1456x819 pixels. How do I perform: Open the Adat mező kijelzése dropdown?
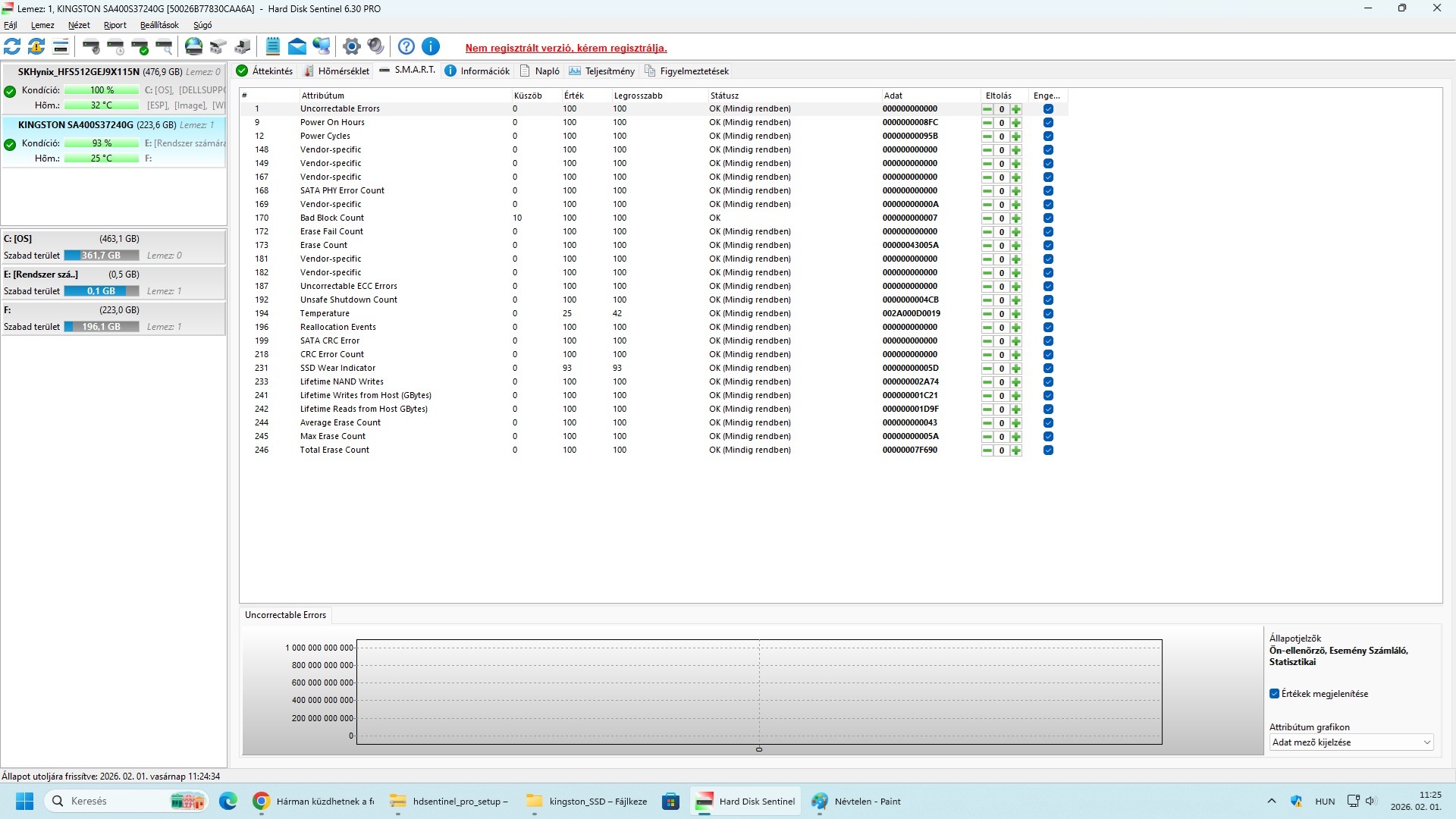[x=1351, y=742]
